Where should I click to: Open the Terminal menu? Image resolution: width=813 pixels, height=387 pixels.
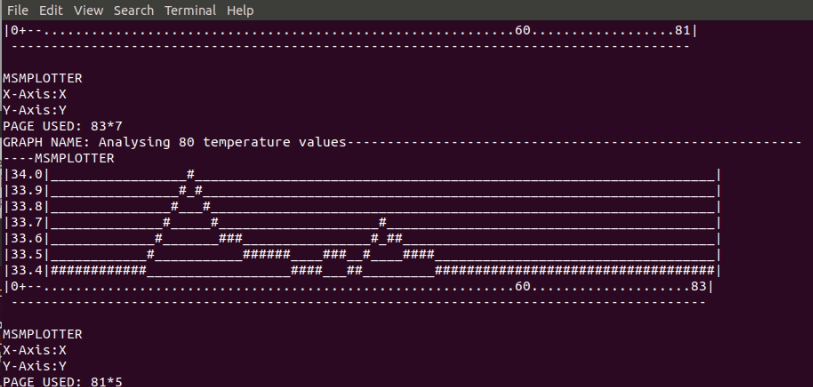[x=190, y=10]
